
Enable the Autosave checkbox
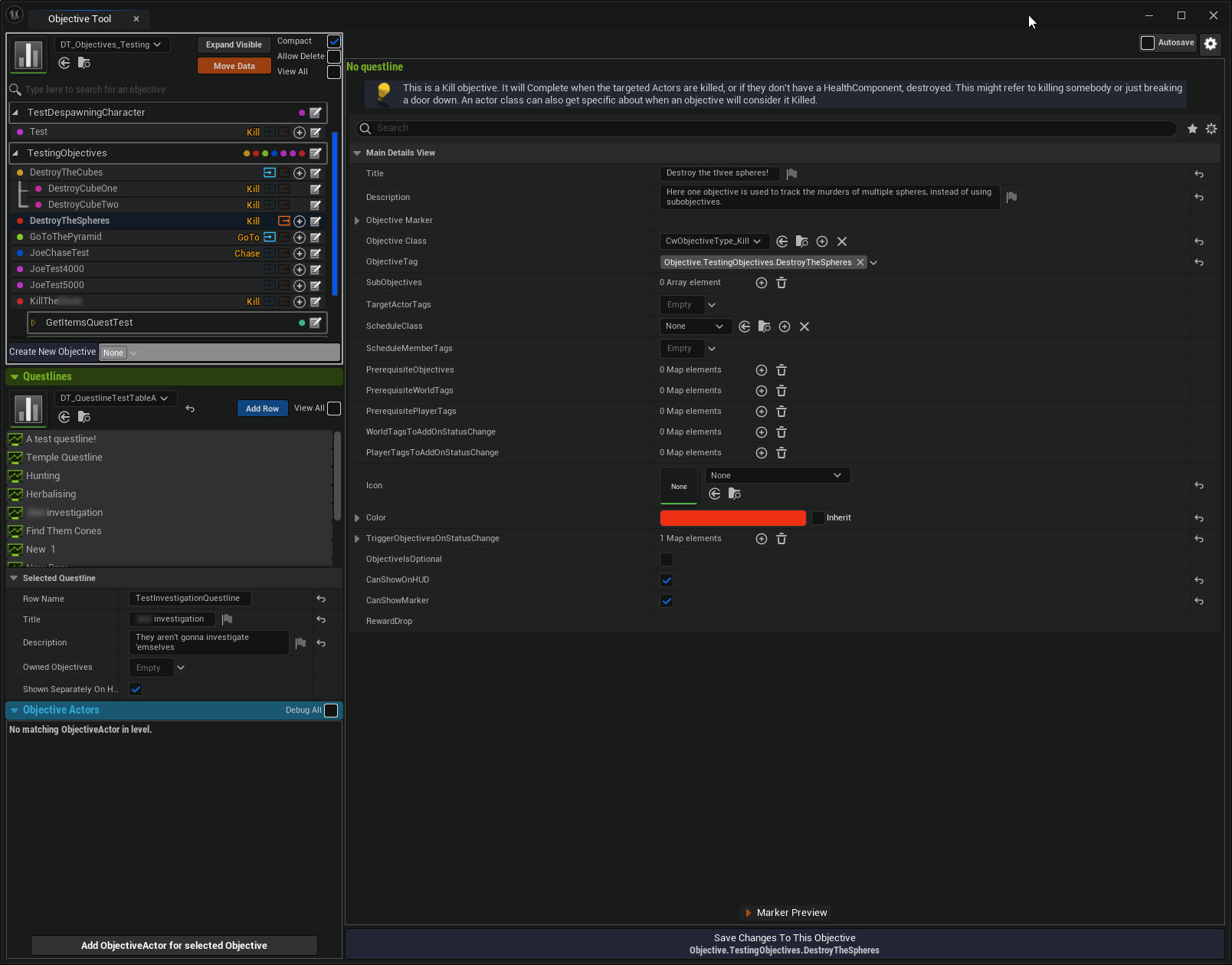click(1148, 43)
